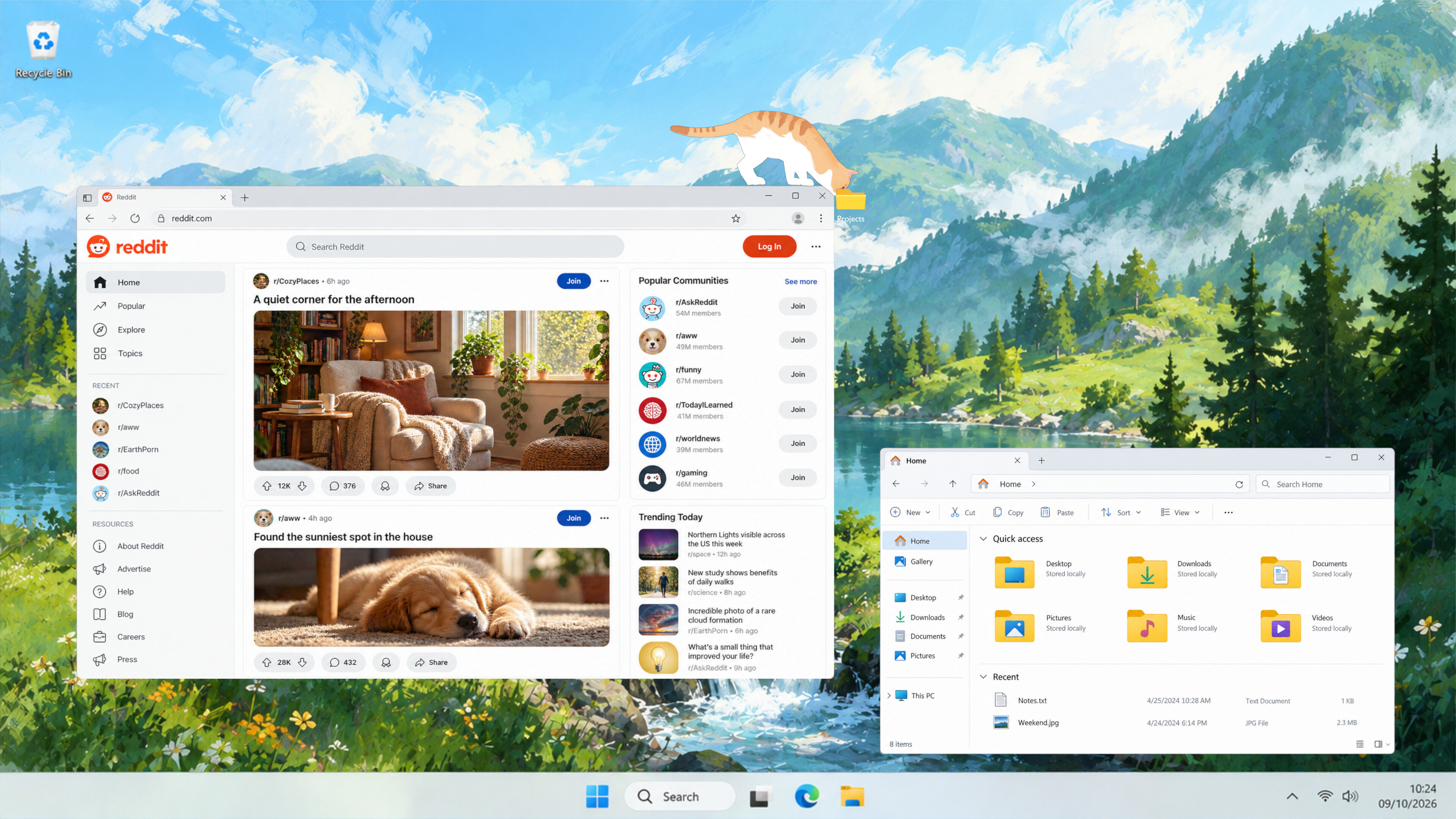Go up one folder level in File Explorer
The image size is (1456, 819).
952,484
